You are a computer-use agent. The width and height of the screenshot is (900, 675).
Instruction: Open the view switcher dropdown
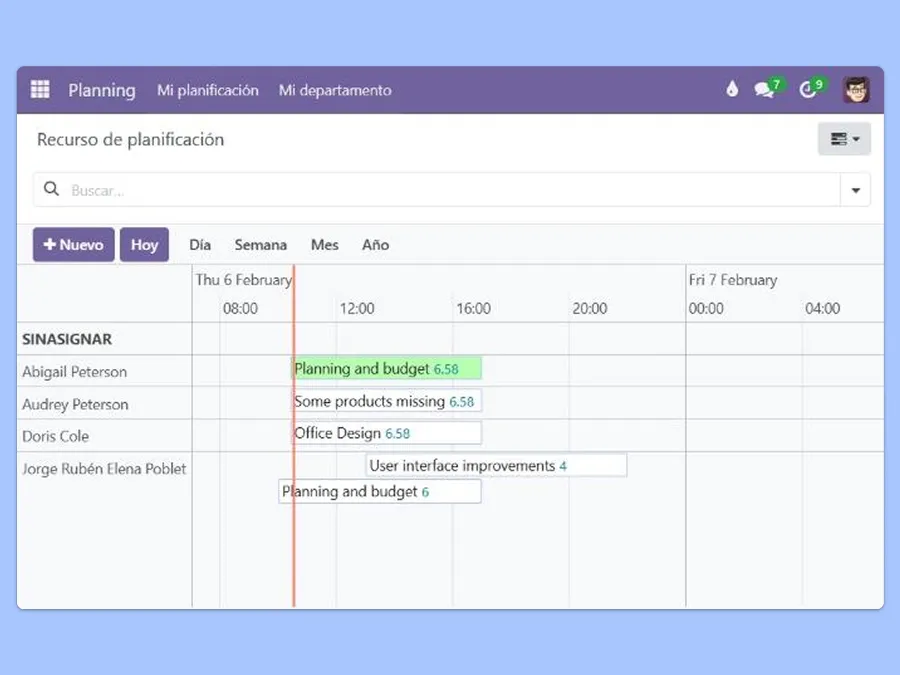pos(855,139)
